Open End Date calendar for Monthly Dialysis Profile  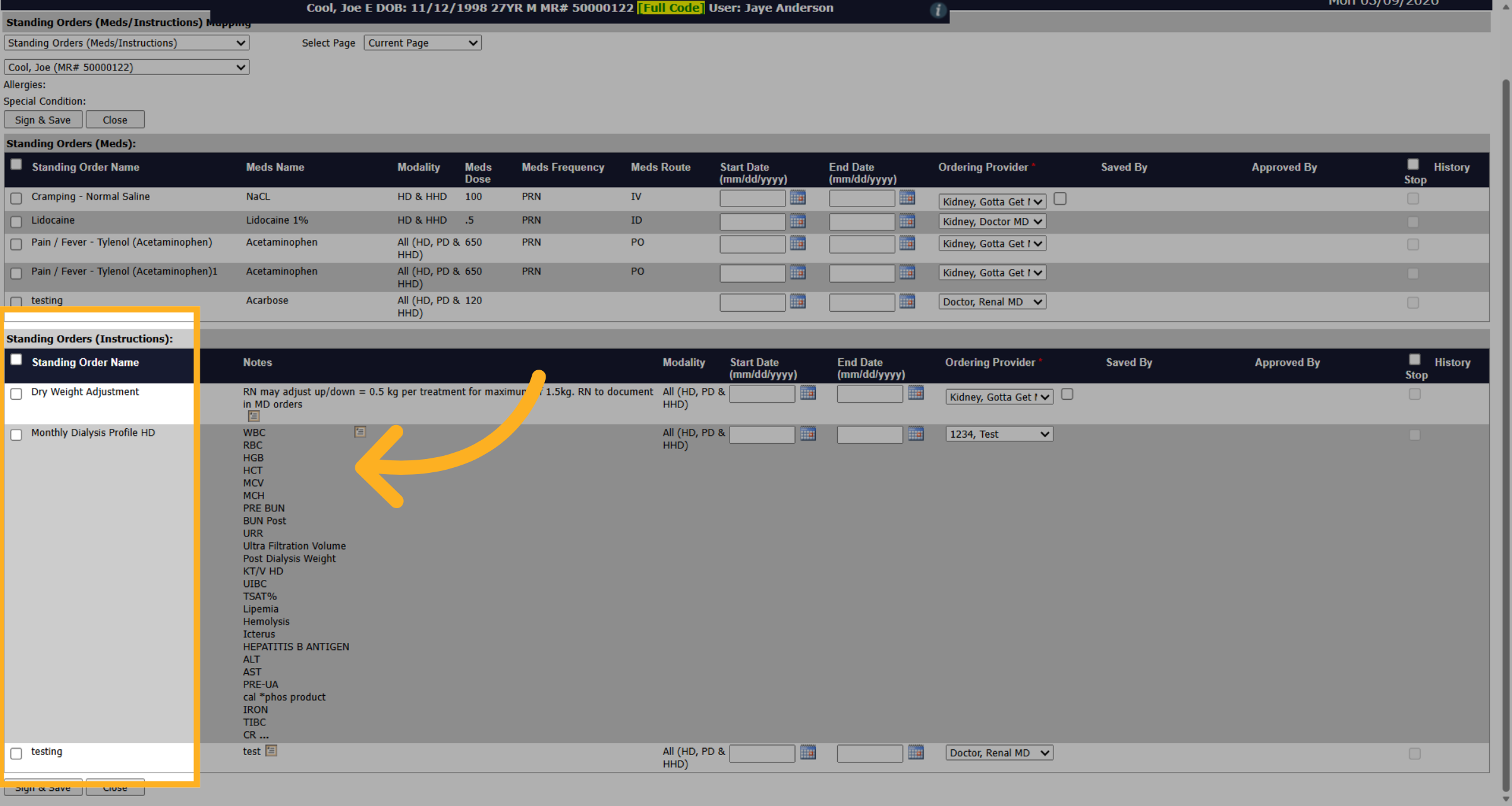click(x=916, y=434)
